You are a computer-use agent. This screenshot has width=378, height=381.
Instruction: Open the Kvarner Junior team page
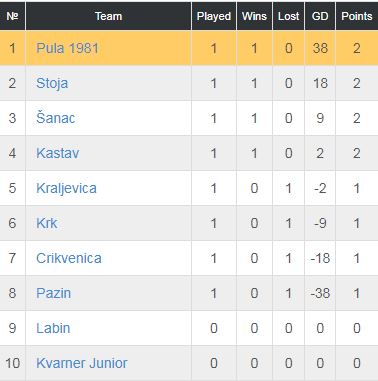coord(82,363)
